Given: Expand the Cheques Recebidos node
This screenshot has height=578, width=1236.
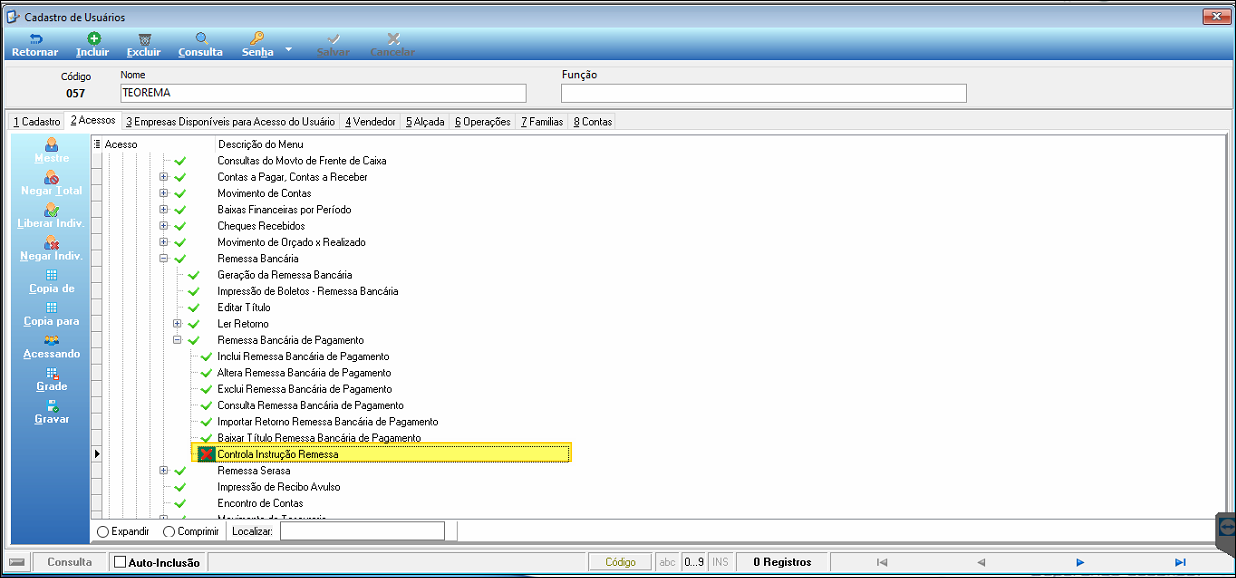Looking at the screenshot, I should click(164, 226).
